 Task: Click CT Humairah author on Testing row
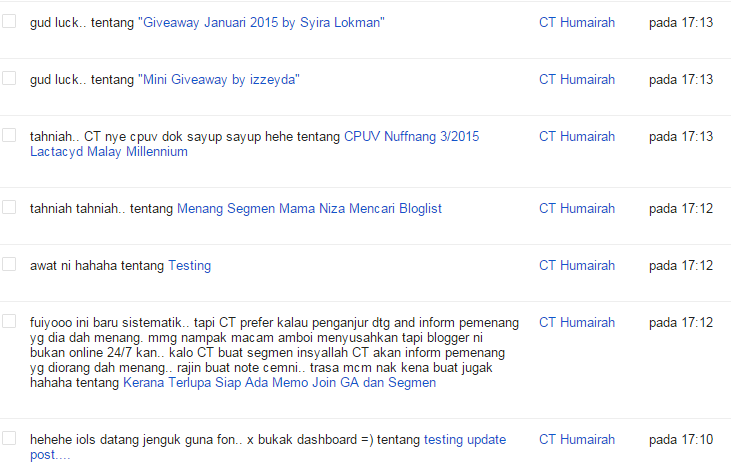pyautogui.click(x=577, y=265)
